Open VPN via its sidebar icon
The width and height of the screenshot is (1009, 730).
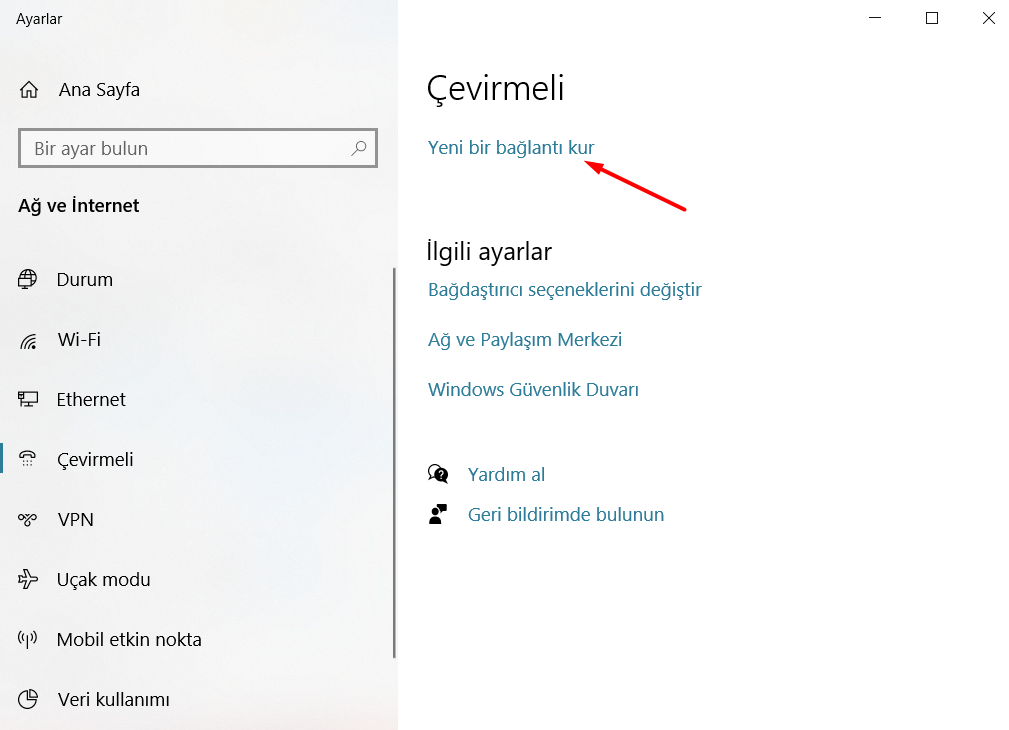tap(28, 520)
